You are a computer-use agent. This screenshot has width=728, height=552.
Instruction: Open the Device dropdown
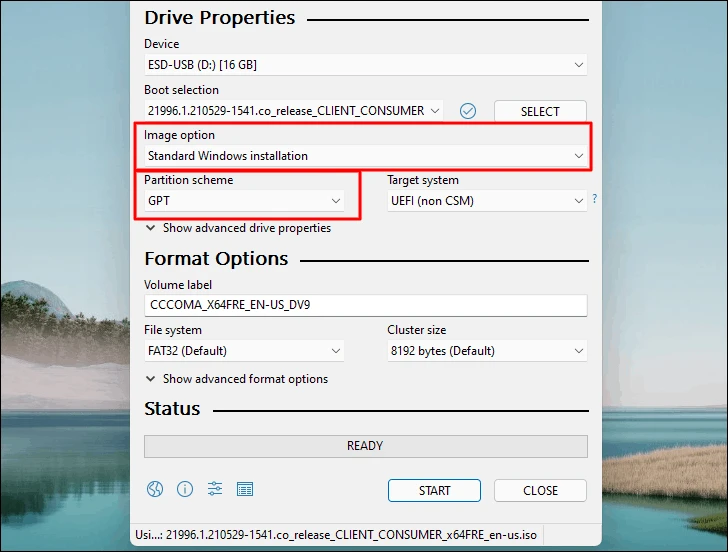tap(365, 65)
